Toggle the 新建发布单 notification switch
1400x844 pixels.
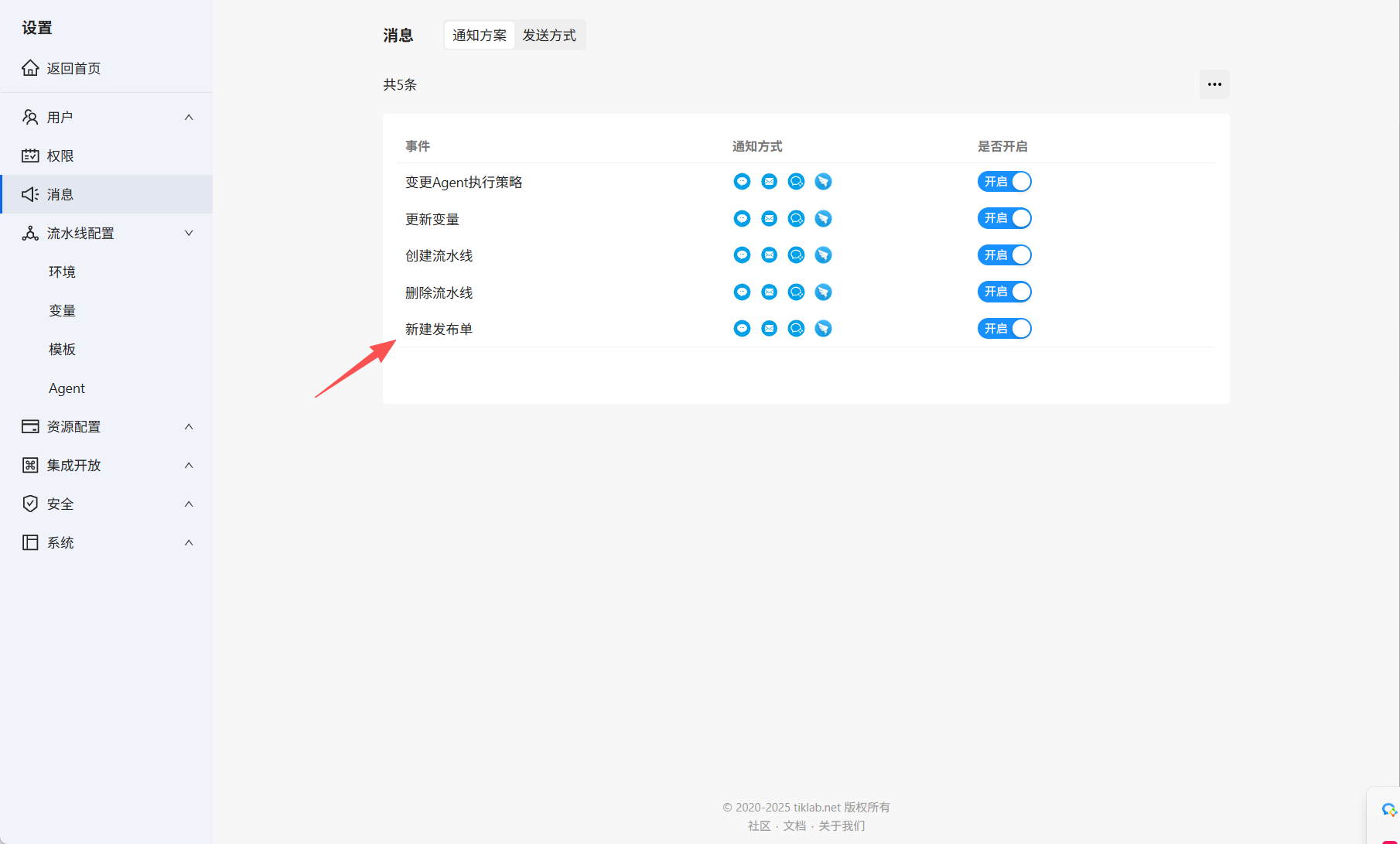click(x=1004, y=328)
